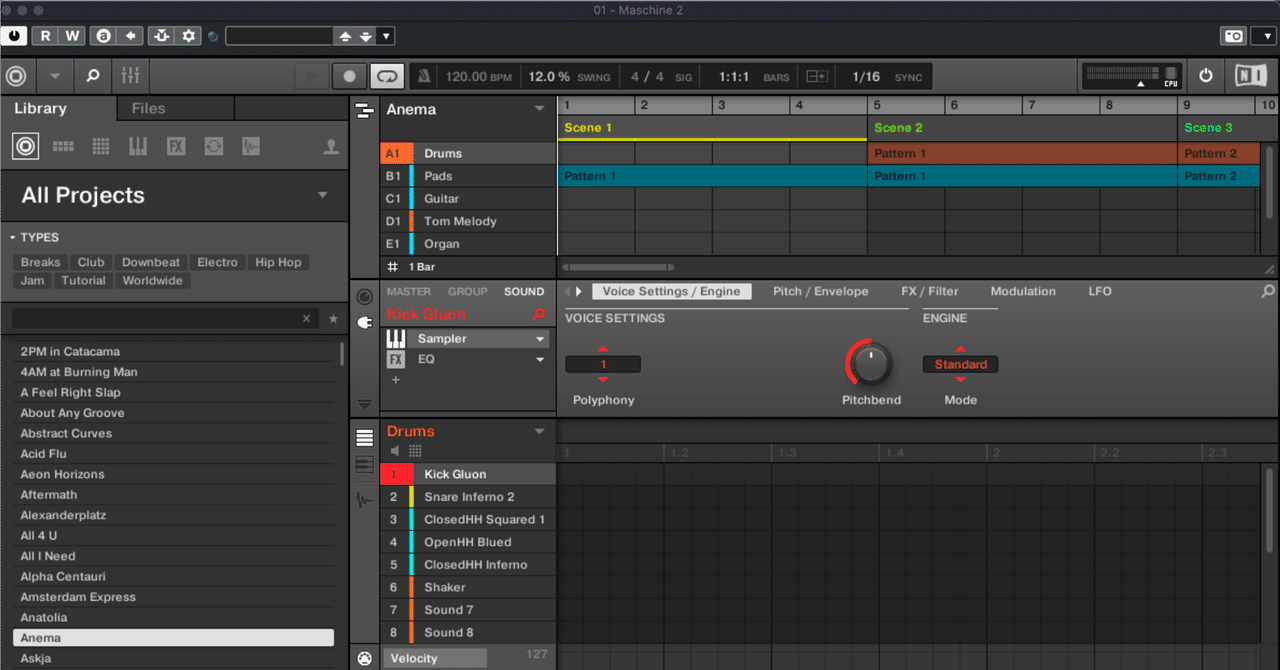Open the Pitch / Envelope tab

tap(820, 291)
